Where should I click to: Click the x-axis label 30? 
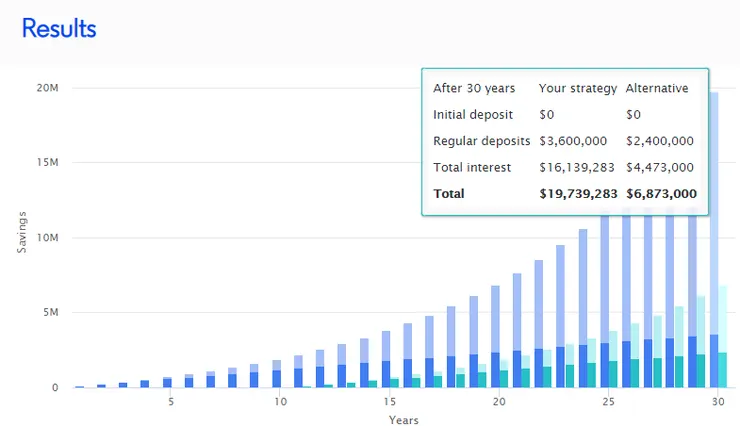716,402
